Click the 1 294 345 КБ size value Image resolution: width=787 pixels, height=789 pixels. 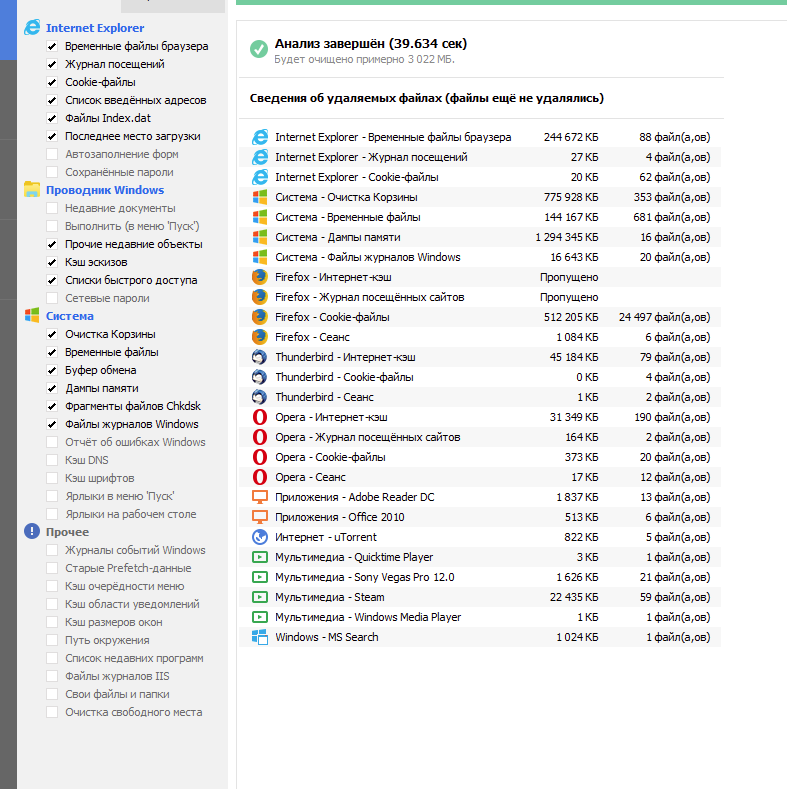567,237
